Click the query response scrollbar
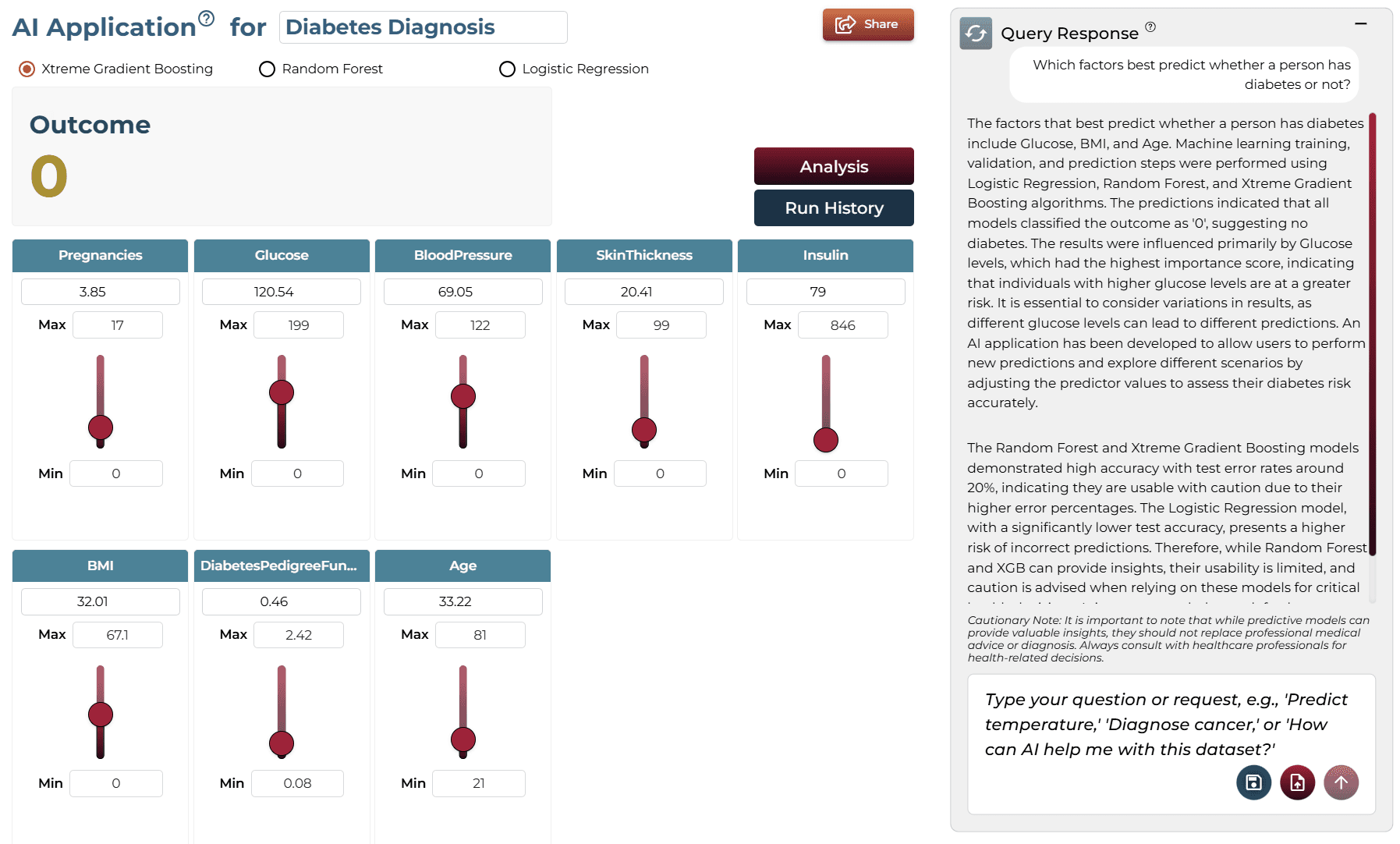1400x844 pixels. 1372,335
